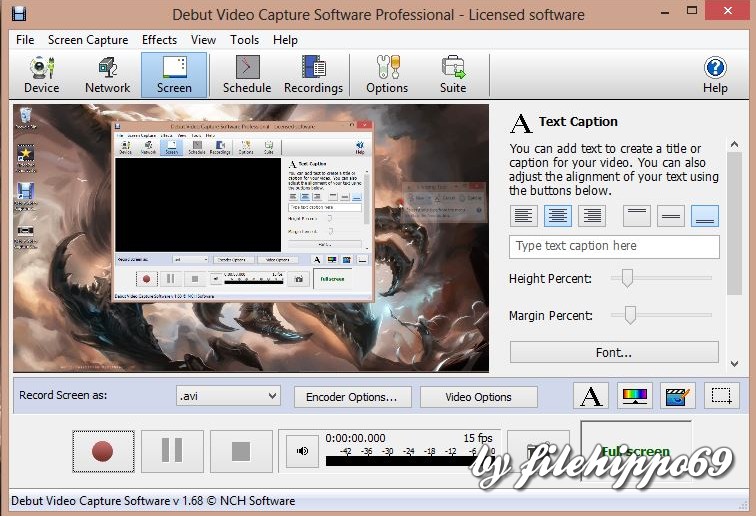Open the .avi format dropdown
Screen dimensions: 756x517
[x=228, y=396]
